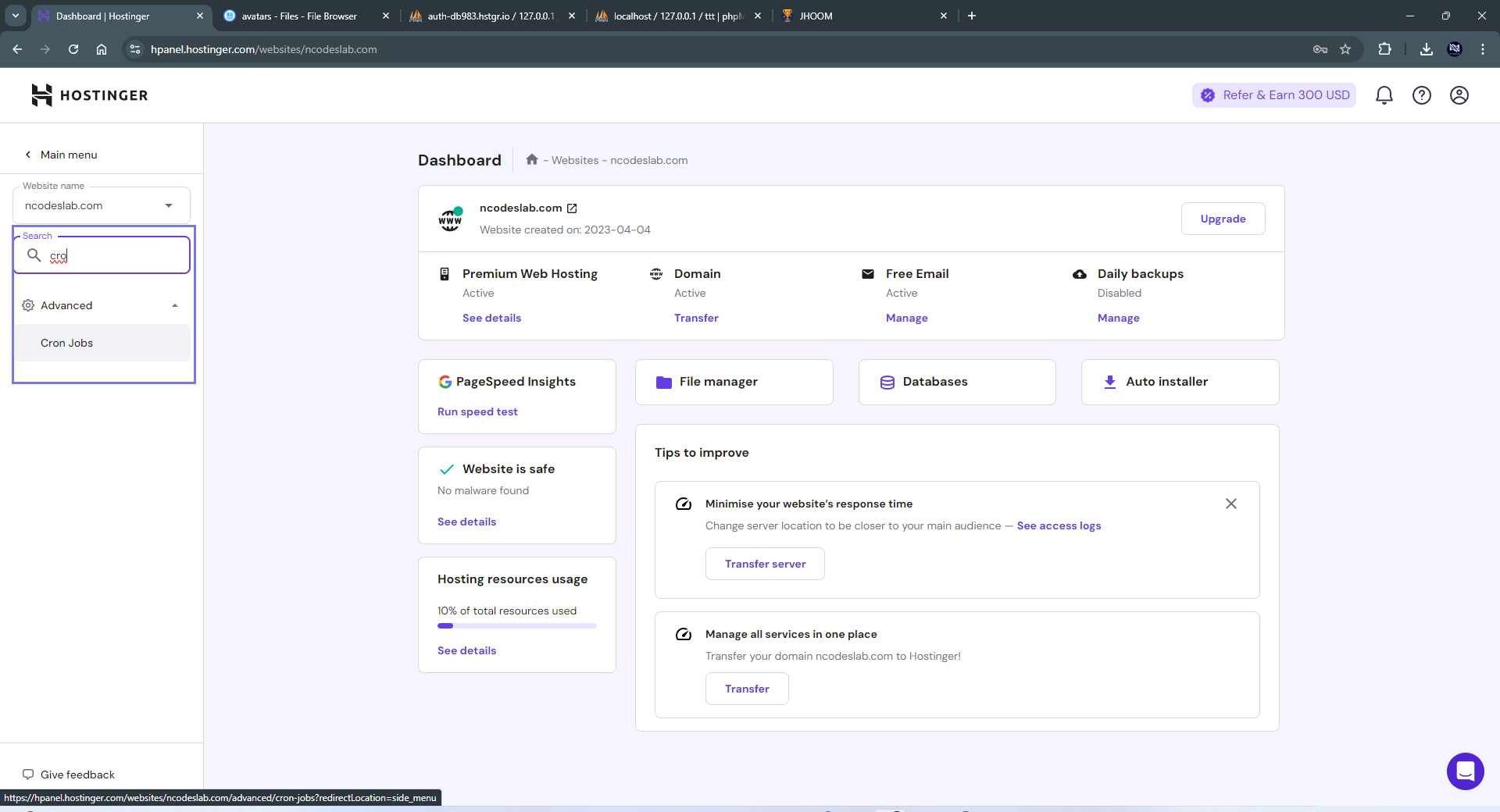Click See details under Premium Web Hosting

click(x=491, y=318)
